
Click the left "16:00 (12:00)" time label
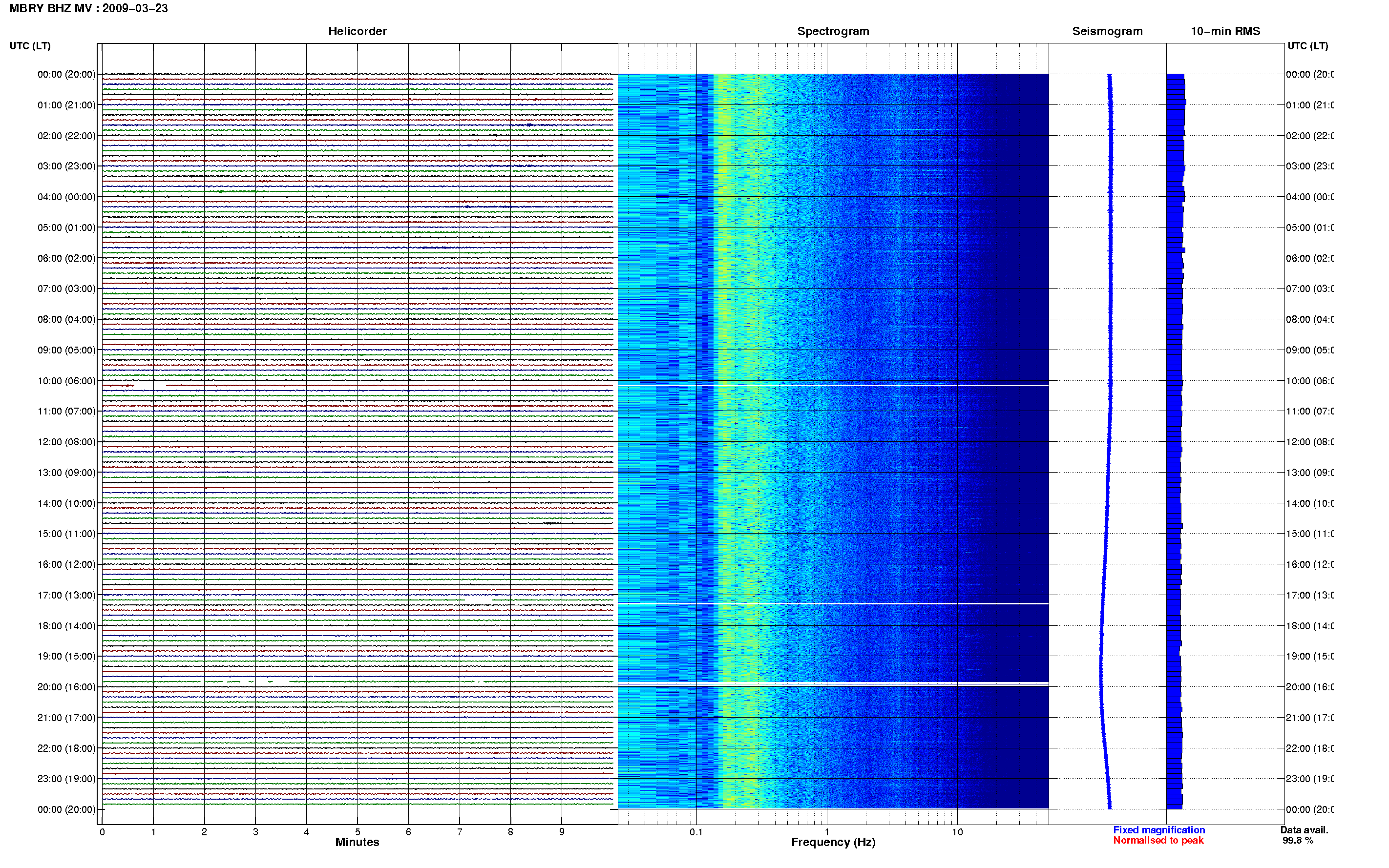(x=66, y=564)
